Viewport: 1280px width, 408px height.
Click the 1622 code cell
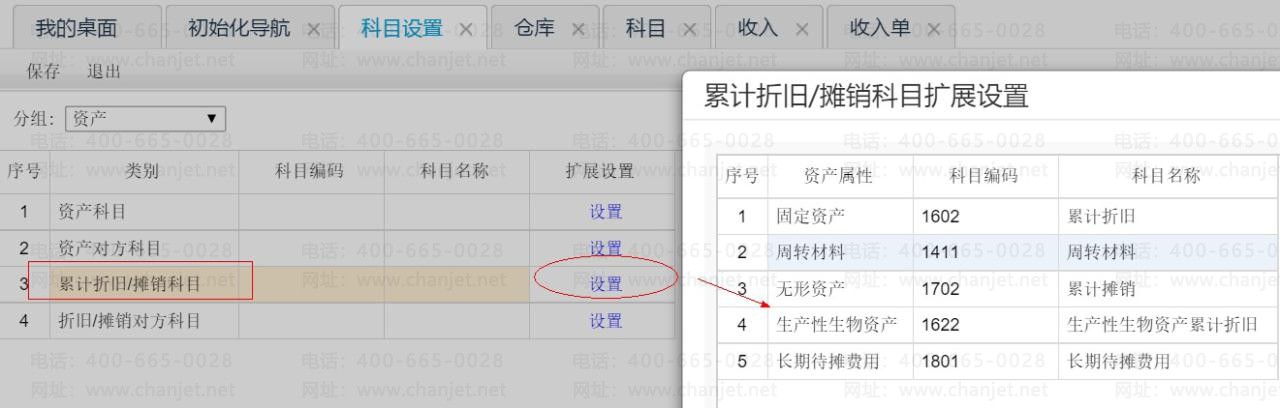(x=941, y=325)
